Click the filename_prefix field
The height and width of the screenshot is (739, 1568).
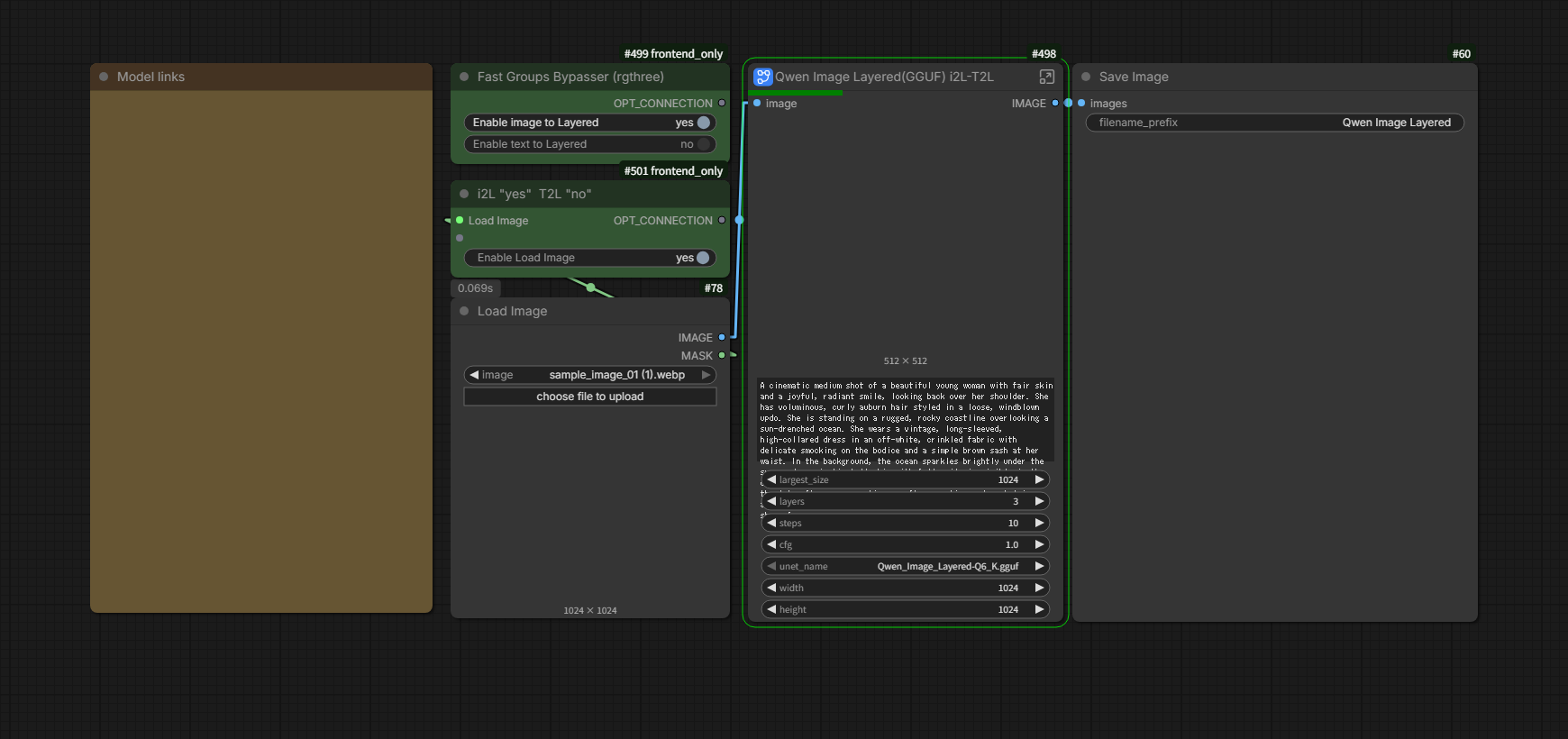pos(1274,123)
